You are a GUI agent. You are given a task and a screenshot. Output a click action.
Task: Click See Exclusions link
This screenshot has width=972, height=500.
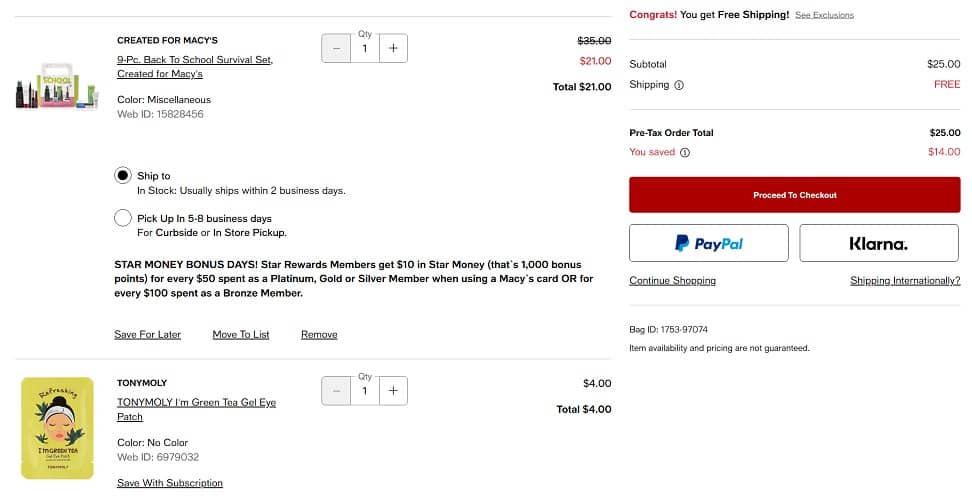pyautogui.click(x=824, y=16)
